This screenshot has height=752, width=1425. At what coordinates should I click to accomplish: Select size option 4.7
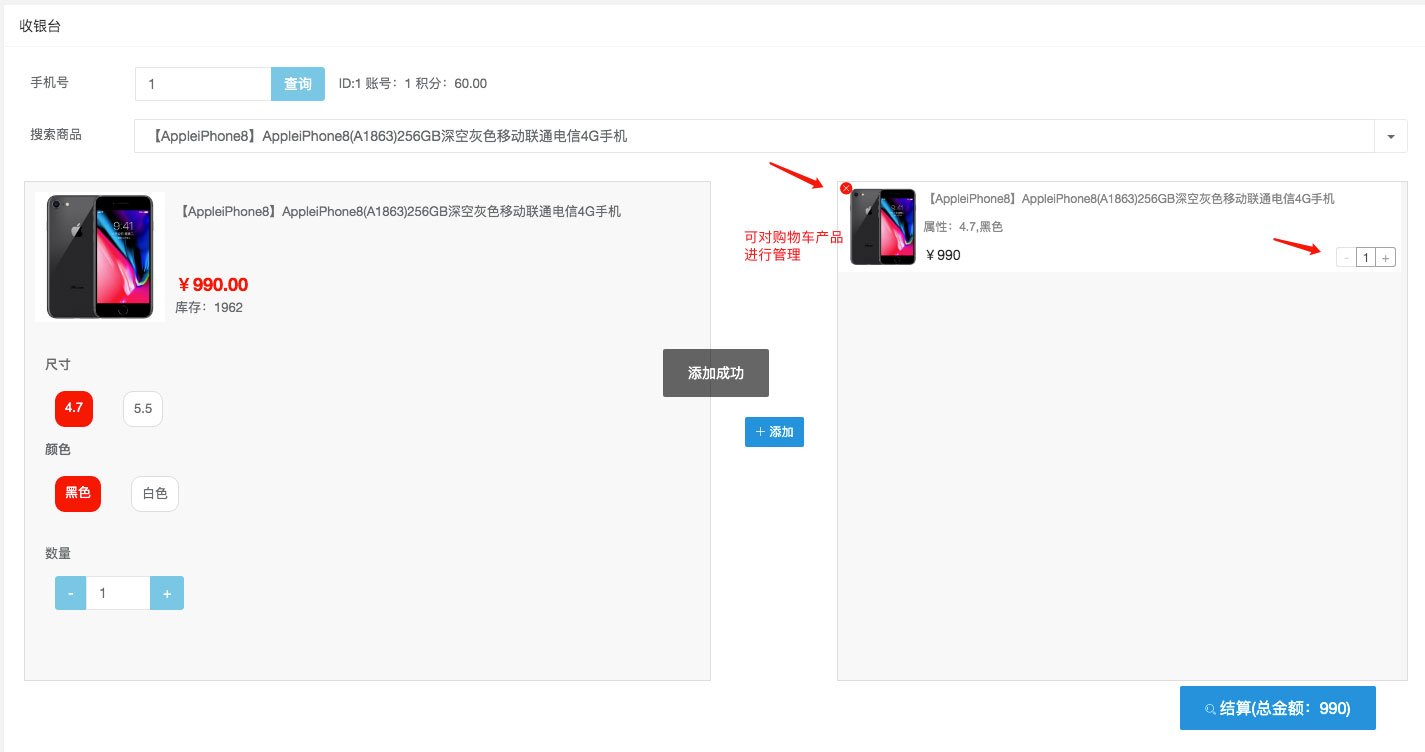coord(74,408)
